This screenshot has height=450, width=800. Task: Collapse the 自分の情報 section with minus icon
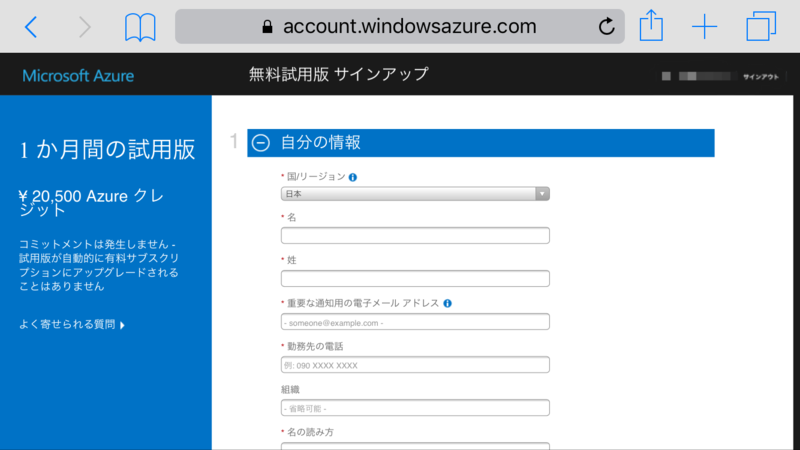point(261,142)
